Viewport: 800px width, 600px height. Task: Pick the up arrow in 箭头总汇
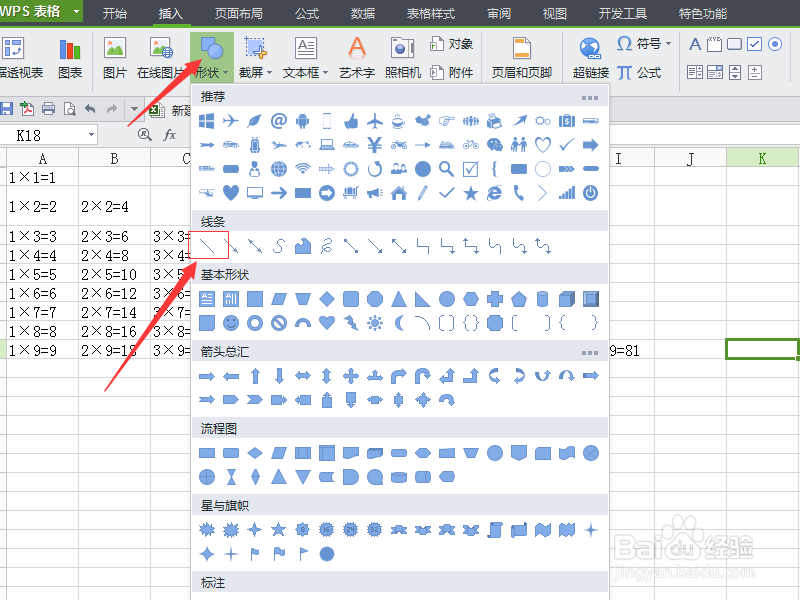click(x=255, y=377)
